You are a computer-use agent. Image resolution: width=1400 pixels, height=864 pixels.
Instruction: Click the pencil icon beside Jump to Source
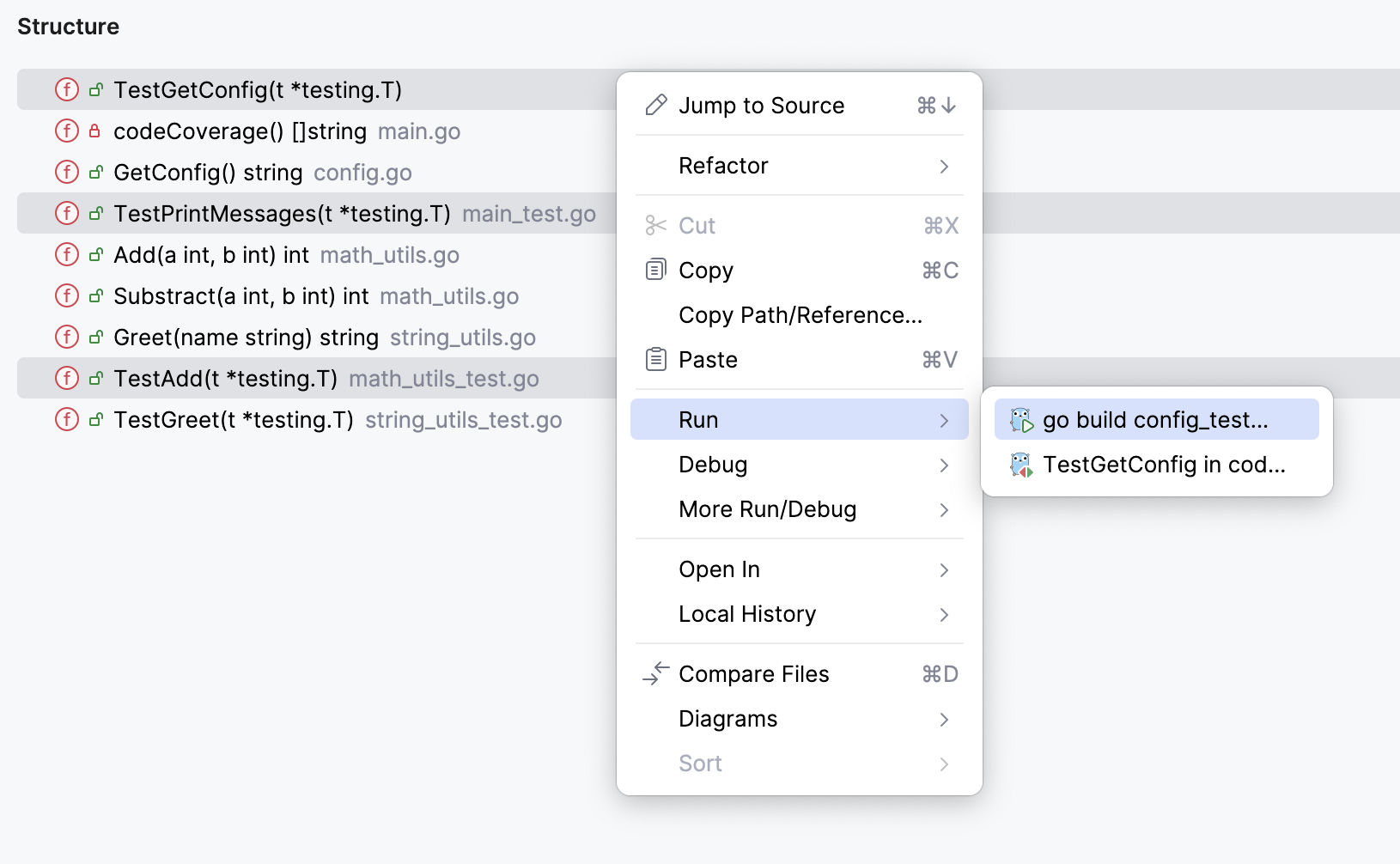[x=655, y=105]
